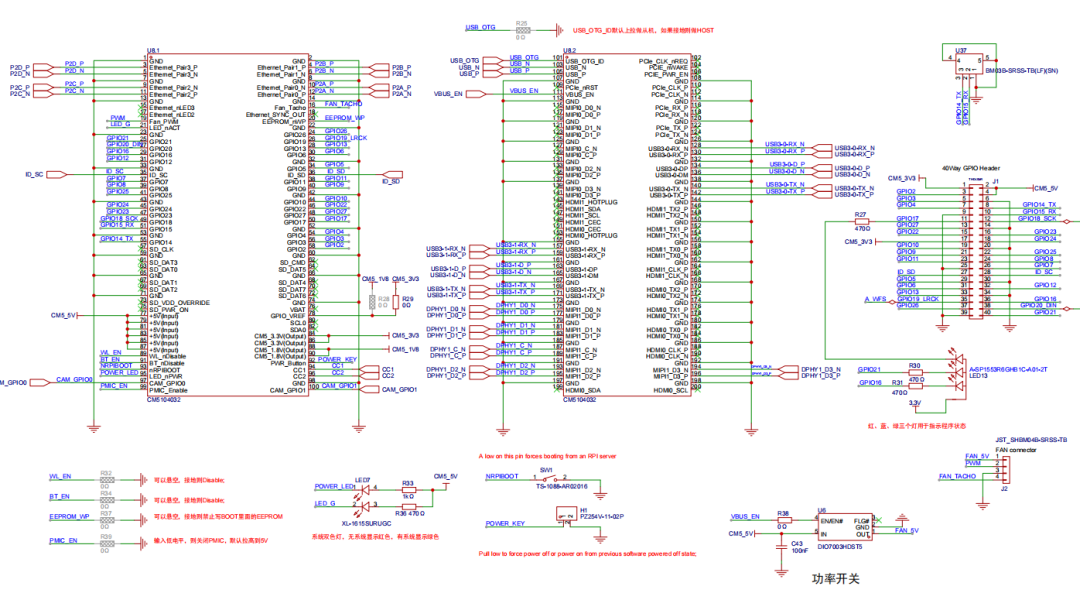1080x593 pixels.
Task: Select the R39 resistor on PMIC_EN line
Action: (x=106, y=543)
